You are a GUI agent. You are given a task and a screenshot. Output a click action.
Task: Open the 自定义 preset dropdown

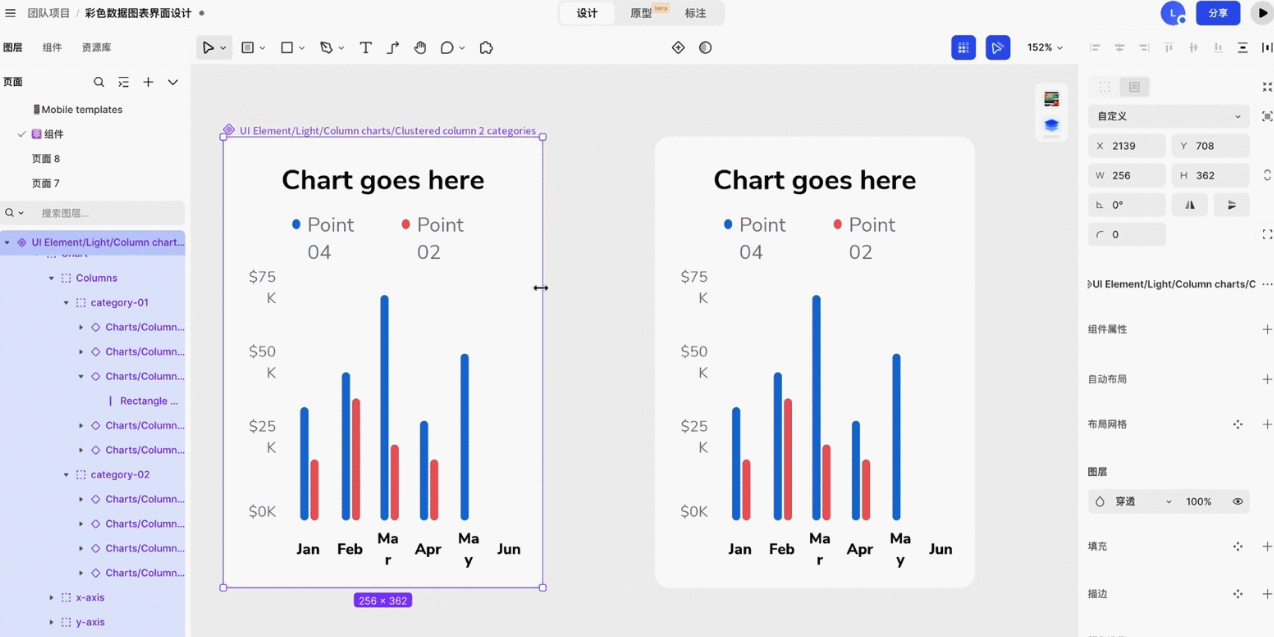click(1168, 116)
